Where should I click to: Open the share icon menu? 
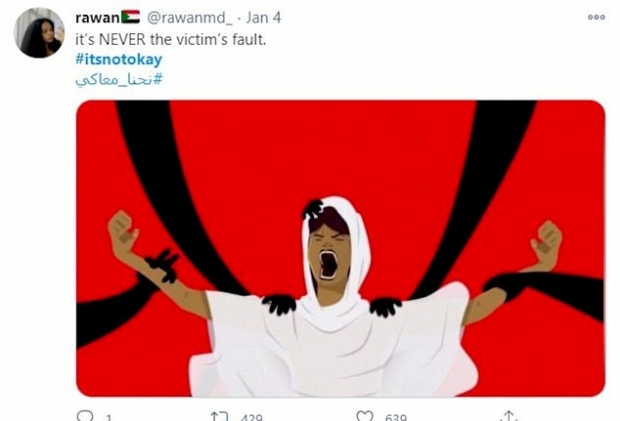pos(508,416)
